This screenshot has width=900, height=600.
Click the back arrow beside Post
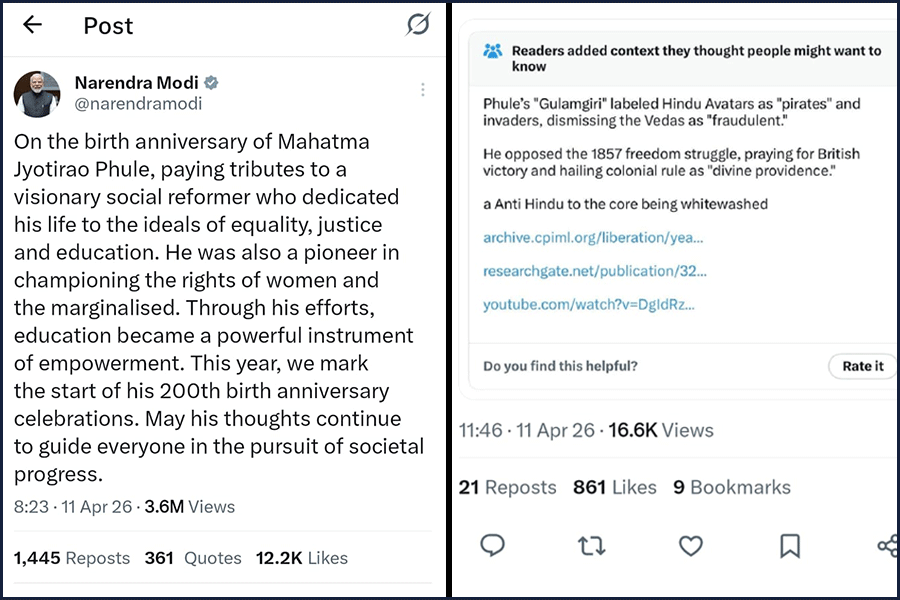pos(32,25)
